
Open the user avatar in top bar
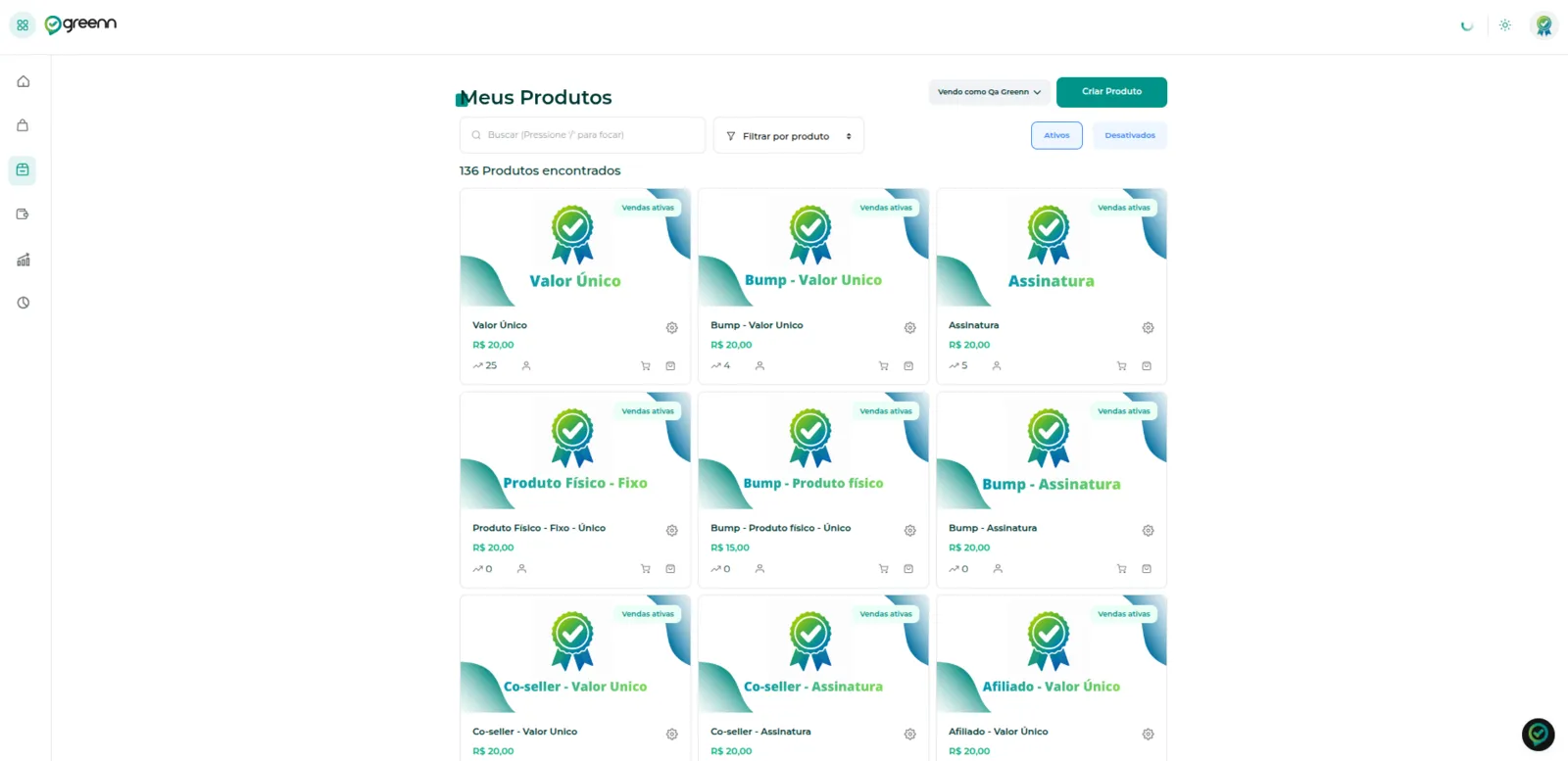(1543, 25)
